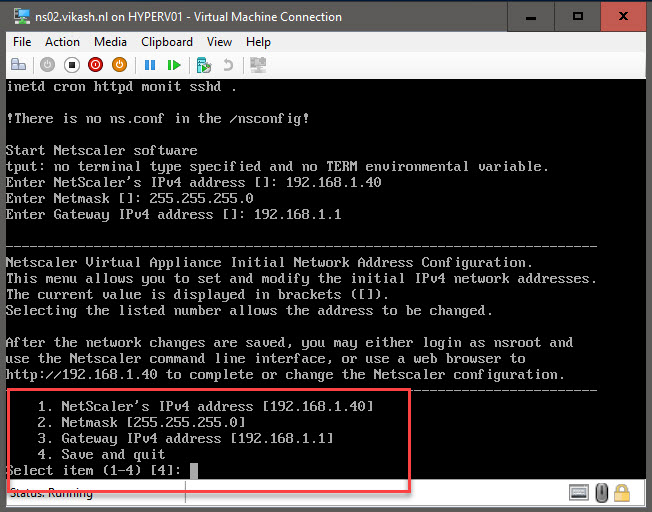Click the '4. Save and quit' line
652x512 pixels.
click(101, 454)
